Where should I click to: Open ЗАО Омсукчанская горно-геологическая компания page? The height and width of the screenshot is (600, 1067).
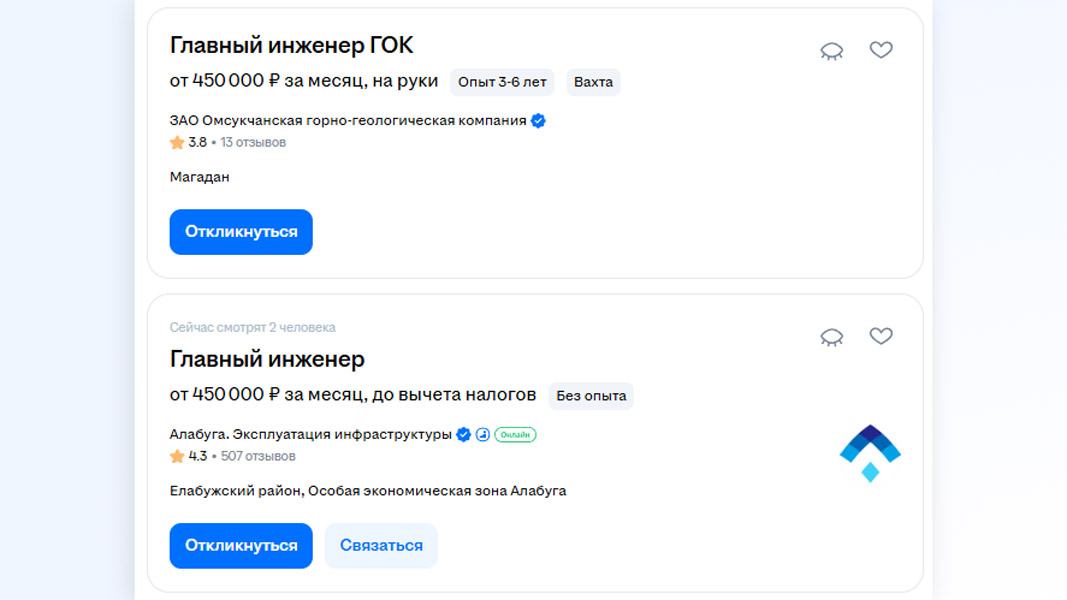(347, 121)
